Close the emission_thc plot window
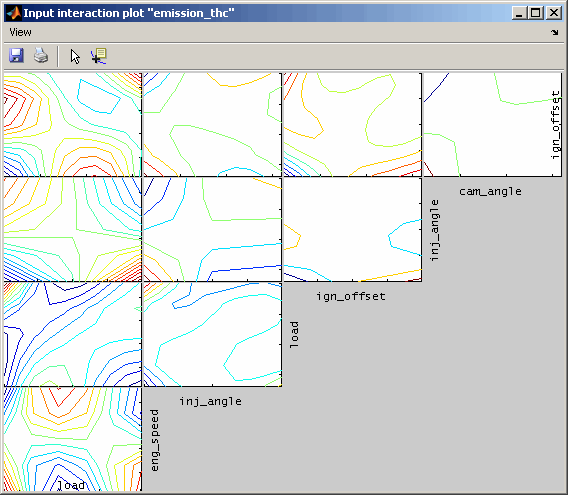This screenshot has width=568, height=495. [x=554, y=13]
